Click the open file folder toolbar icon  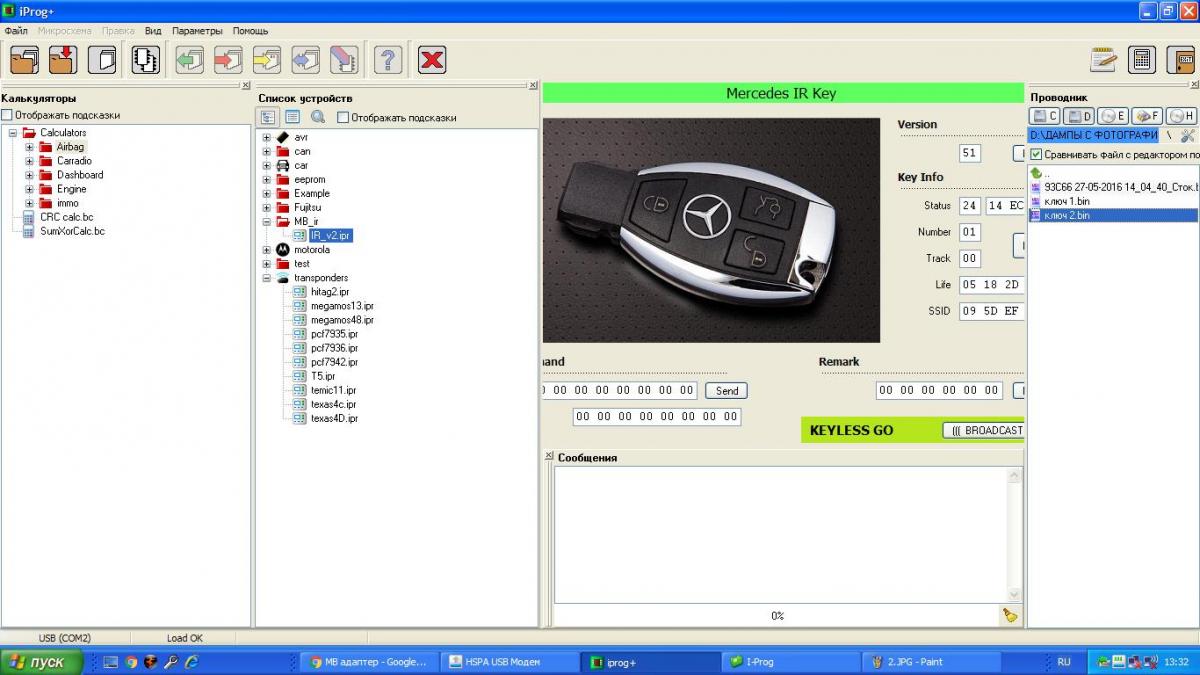(24, 60)
